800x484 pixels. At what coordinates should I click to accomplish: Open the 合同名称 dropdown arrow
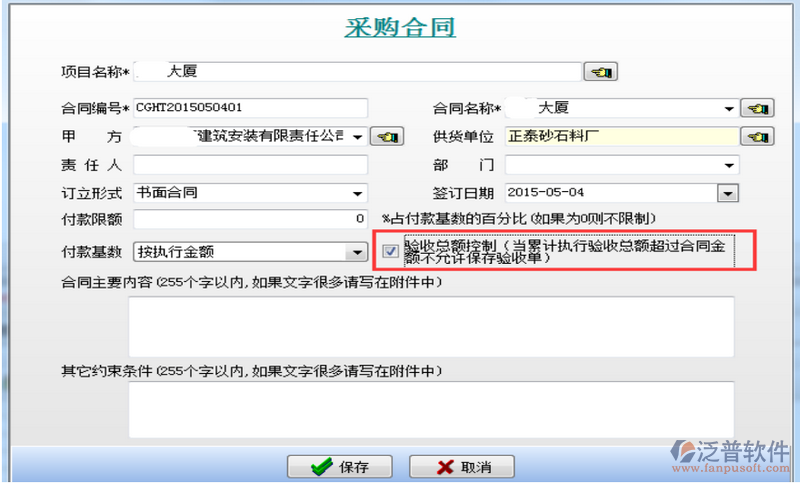(729, 108)
